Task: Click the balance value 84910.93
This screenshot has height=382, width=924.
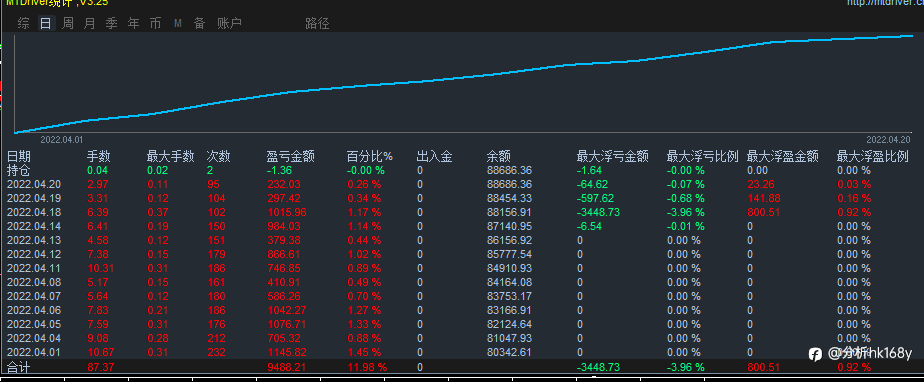Action: tap(509, 268)
